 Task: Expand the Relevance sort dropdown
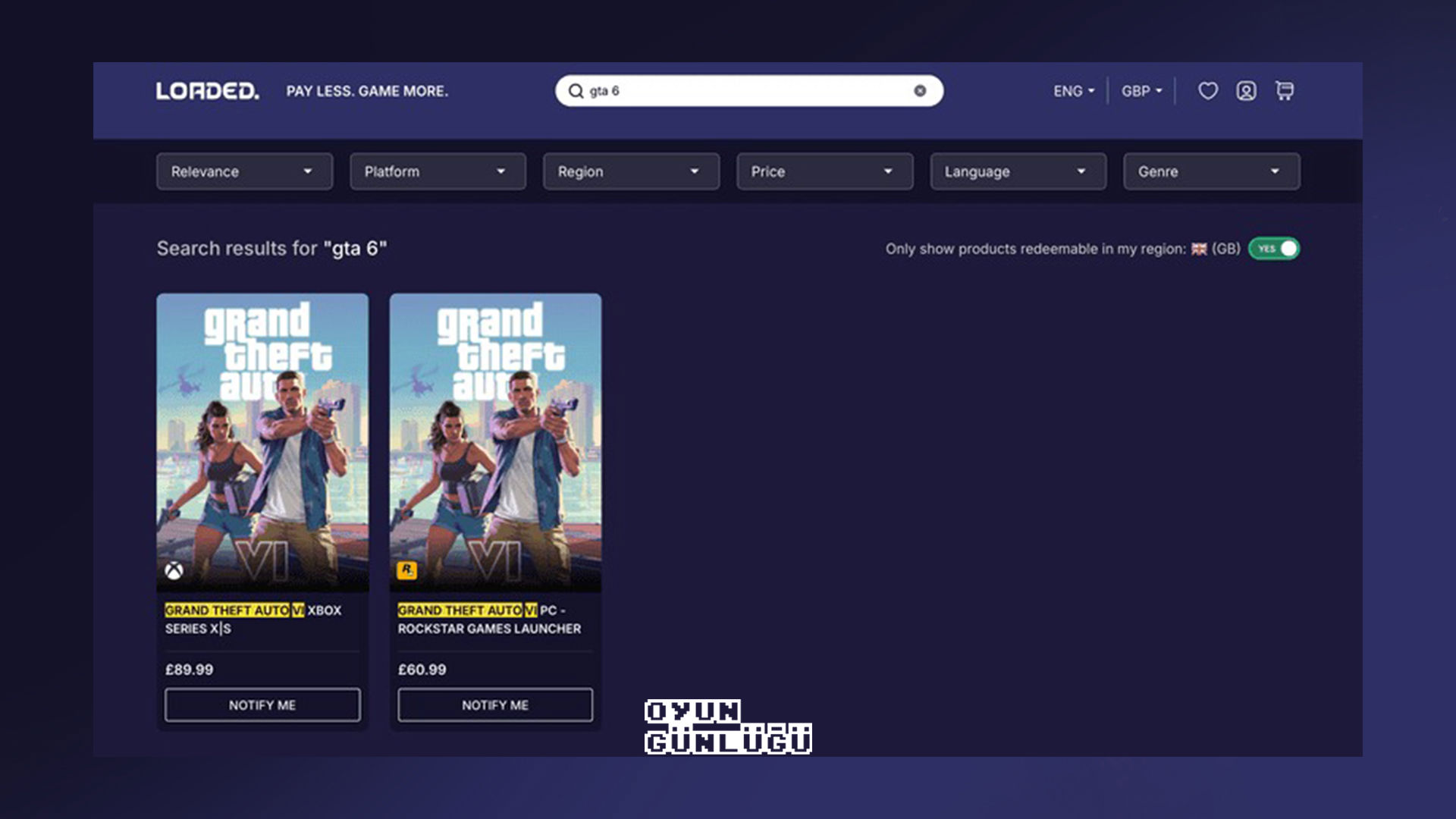pos(244,171)
